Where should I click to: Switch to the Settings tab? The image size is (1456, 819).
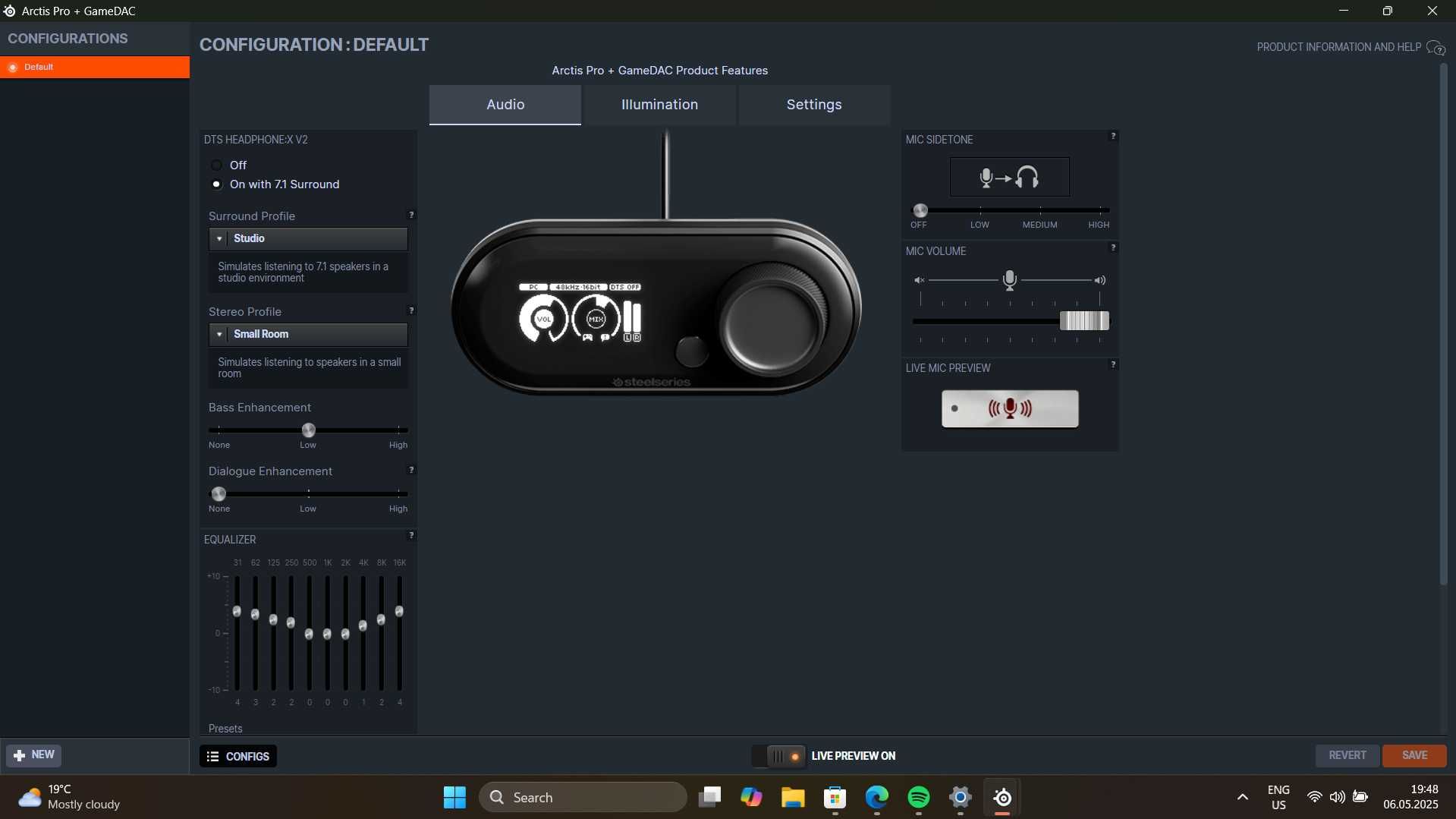[814, 105]
